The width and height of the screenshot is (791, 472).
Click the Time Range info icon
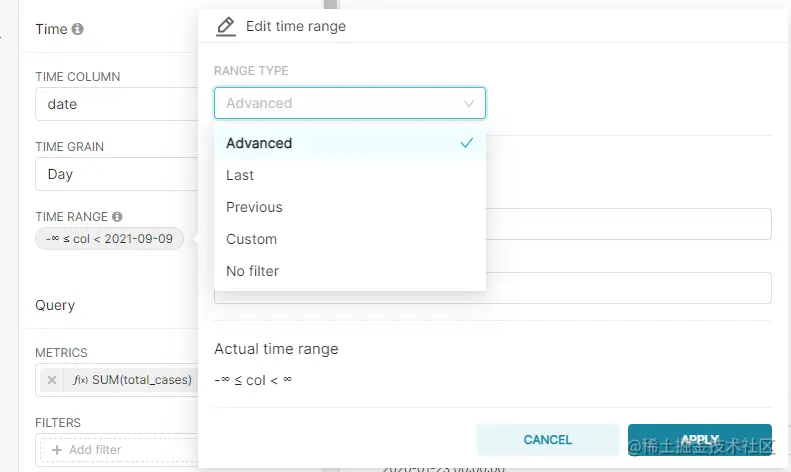117,216
